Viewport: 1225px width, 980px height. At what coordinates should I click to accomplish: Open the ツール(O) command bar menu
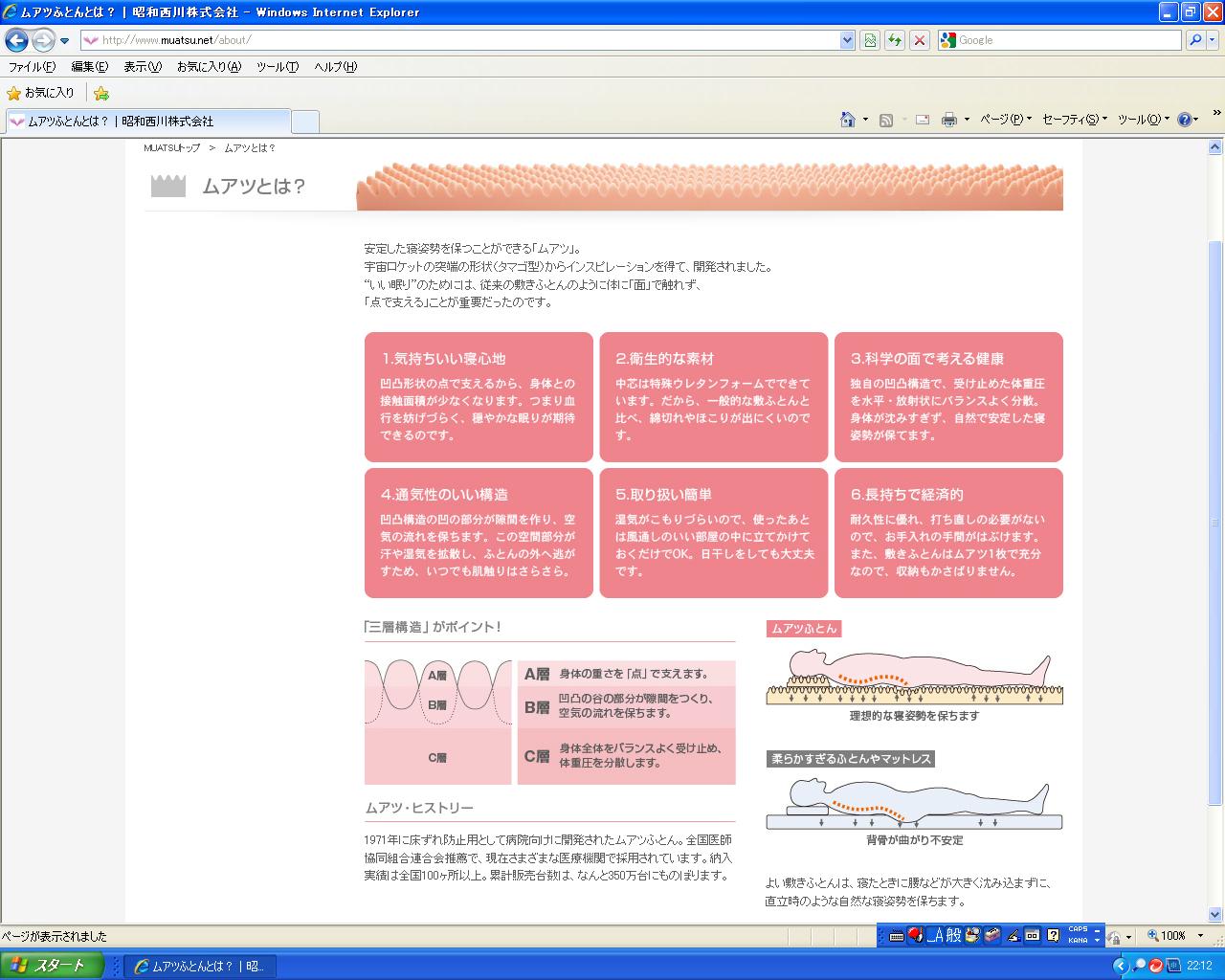pos(1144,120)
